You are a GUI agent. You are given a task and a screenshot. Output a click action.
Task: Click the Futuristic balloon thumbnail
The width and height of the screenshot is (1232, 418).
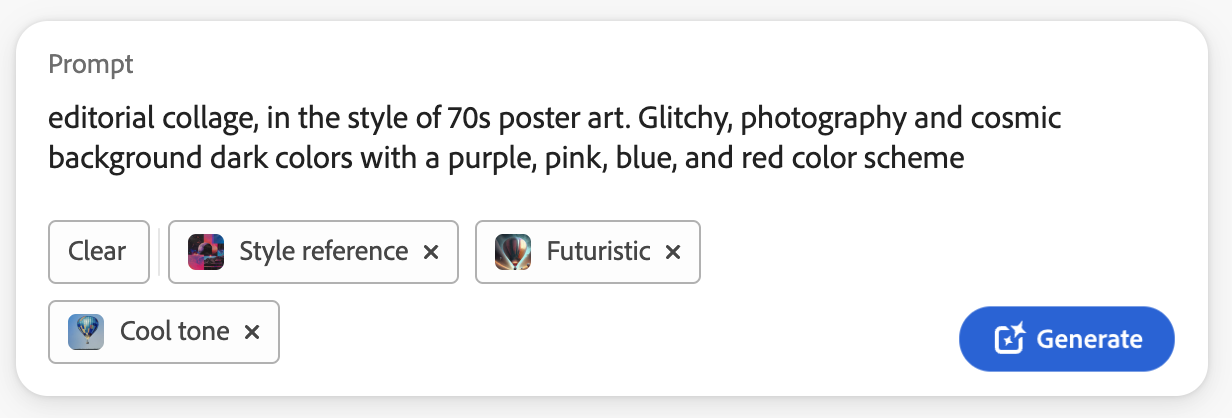coord(513,252)
